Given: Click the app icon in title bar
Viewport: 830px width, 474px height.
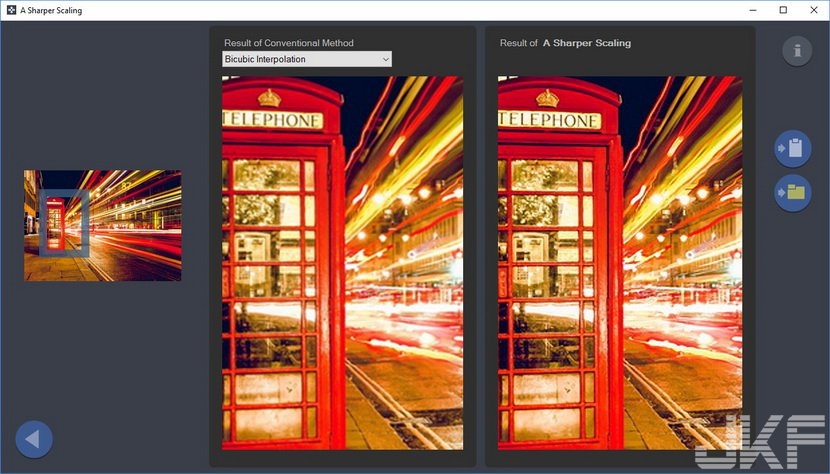Looking at the screenshot, I should (x=11, y=10).
